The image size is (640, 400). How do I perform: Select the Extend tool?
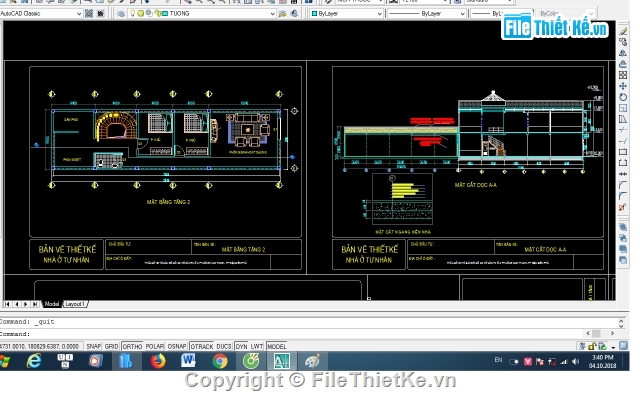point(623,141)
